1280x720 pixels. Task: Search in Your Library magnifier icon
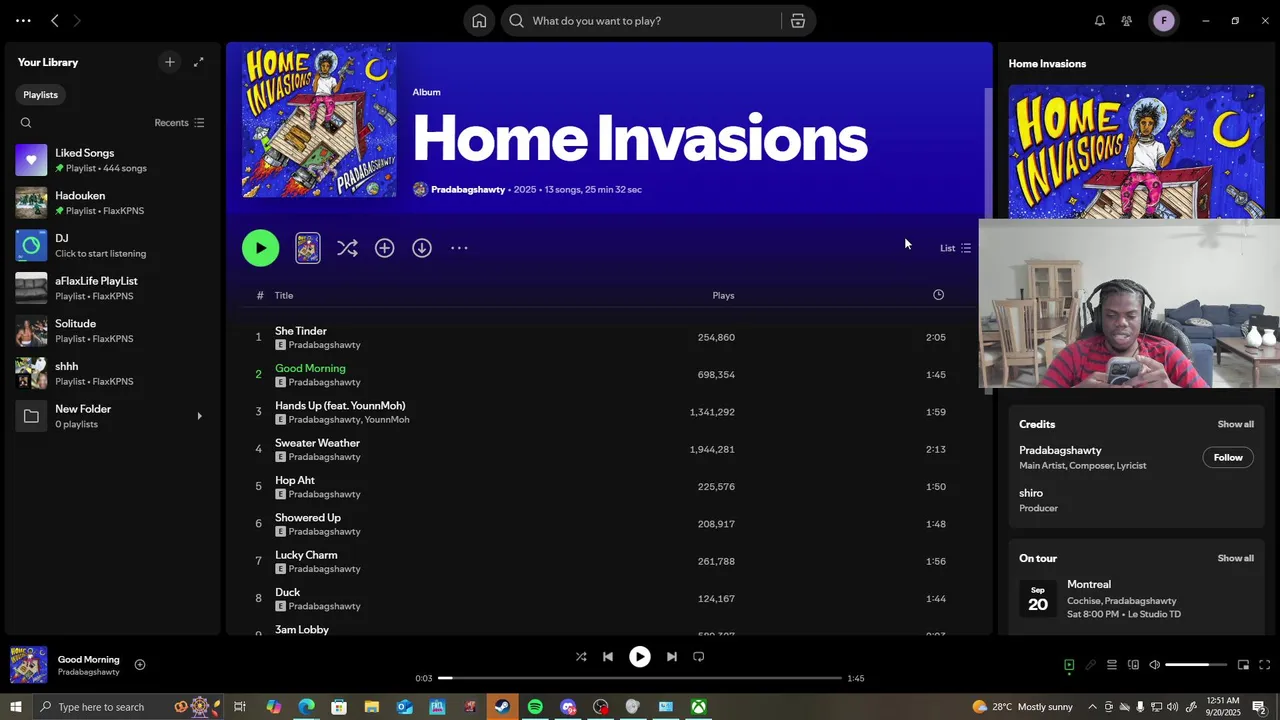click(x=26, y=123)
